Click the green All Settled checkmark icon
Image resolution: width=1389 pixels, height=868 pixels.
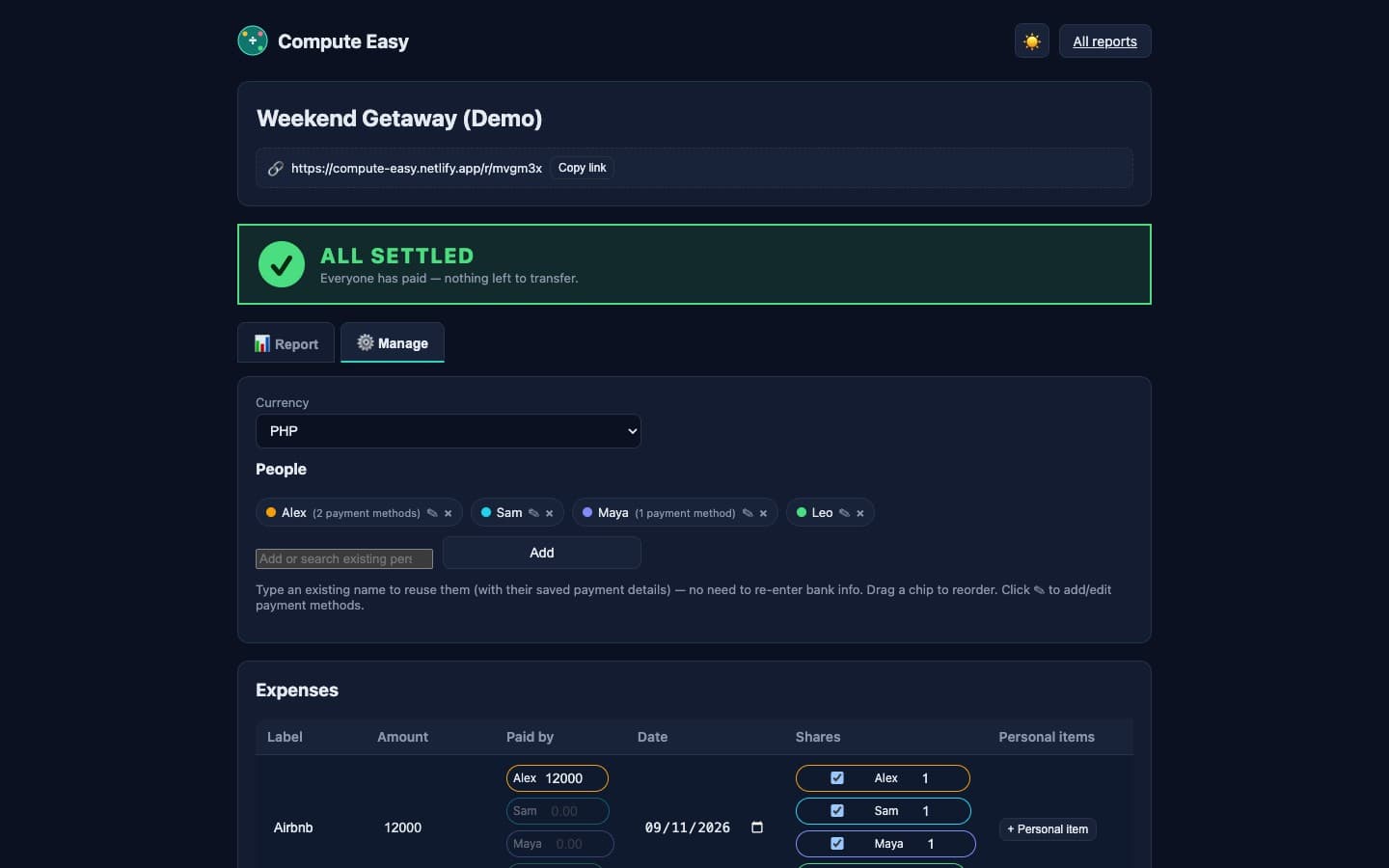[282, 264]
